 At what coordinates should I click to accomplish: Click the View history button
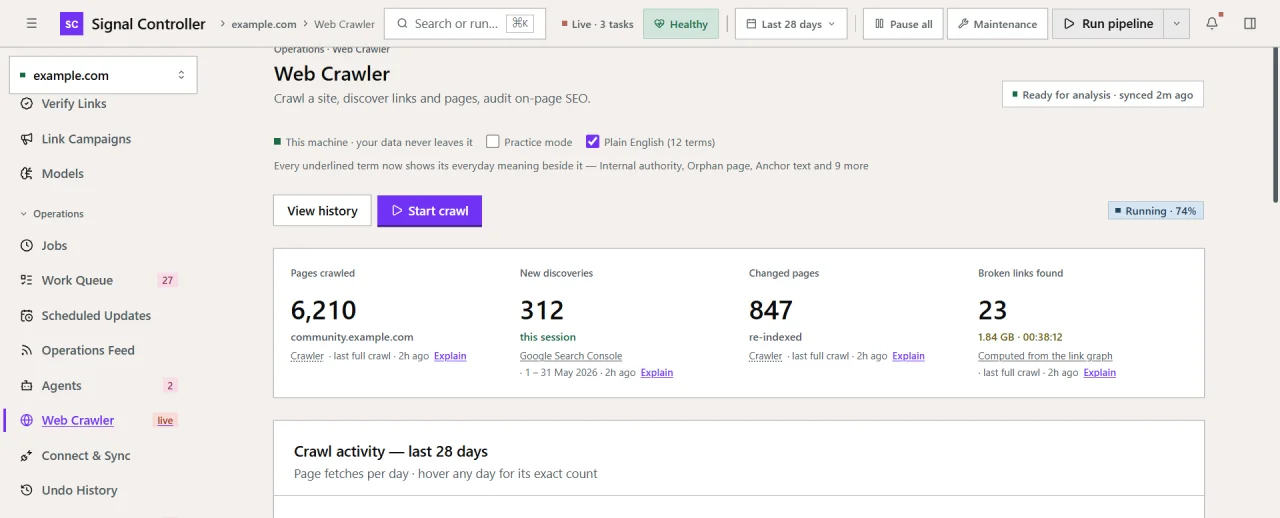coord(322,211)
